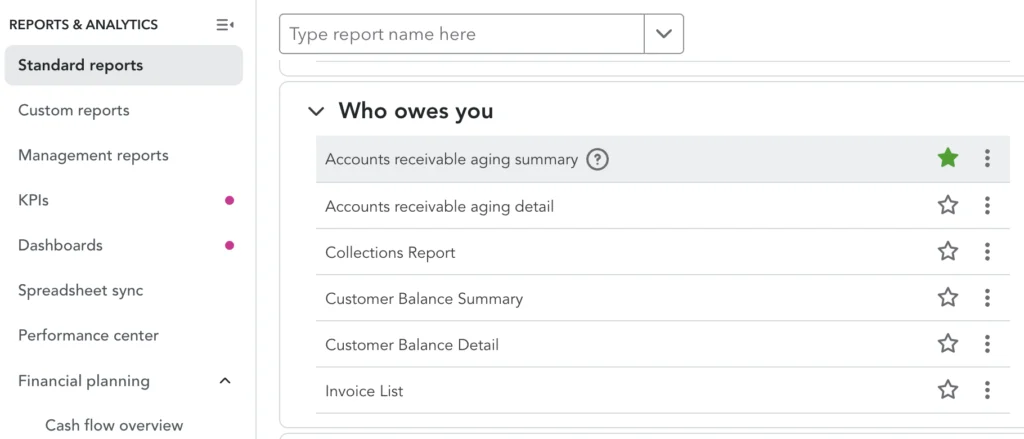1024x439 pixels.
Task: Add Invoice List to favorites
Action: (948, 390)
